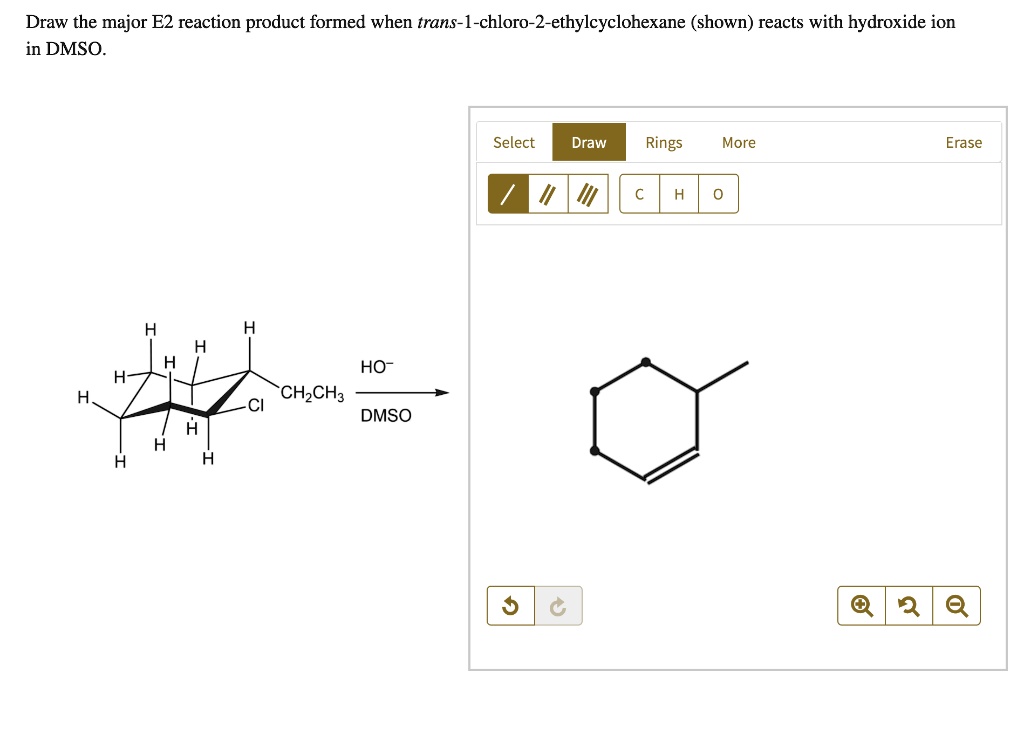Choose the Oxygen atom button
The height and width of the screenshot is (755, 1024).
point(717,193)
